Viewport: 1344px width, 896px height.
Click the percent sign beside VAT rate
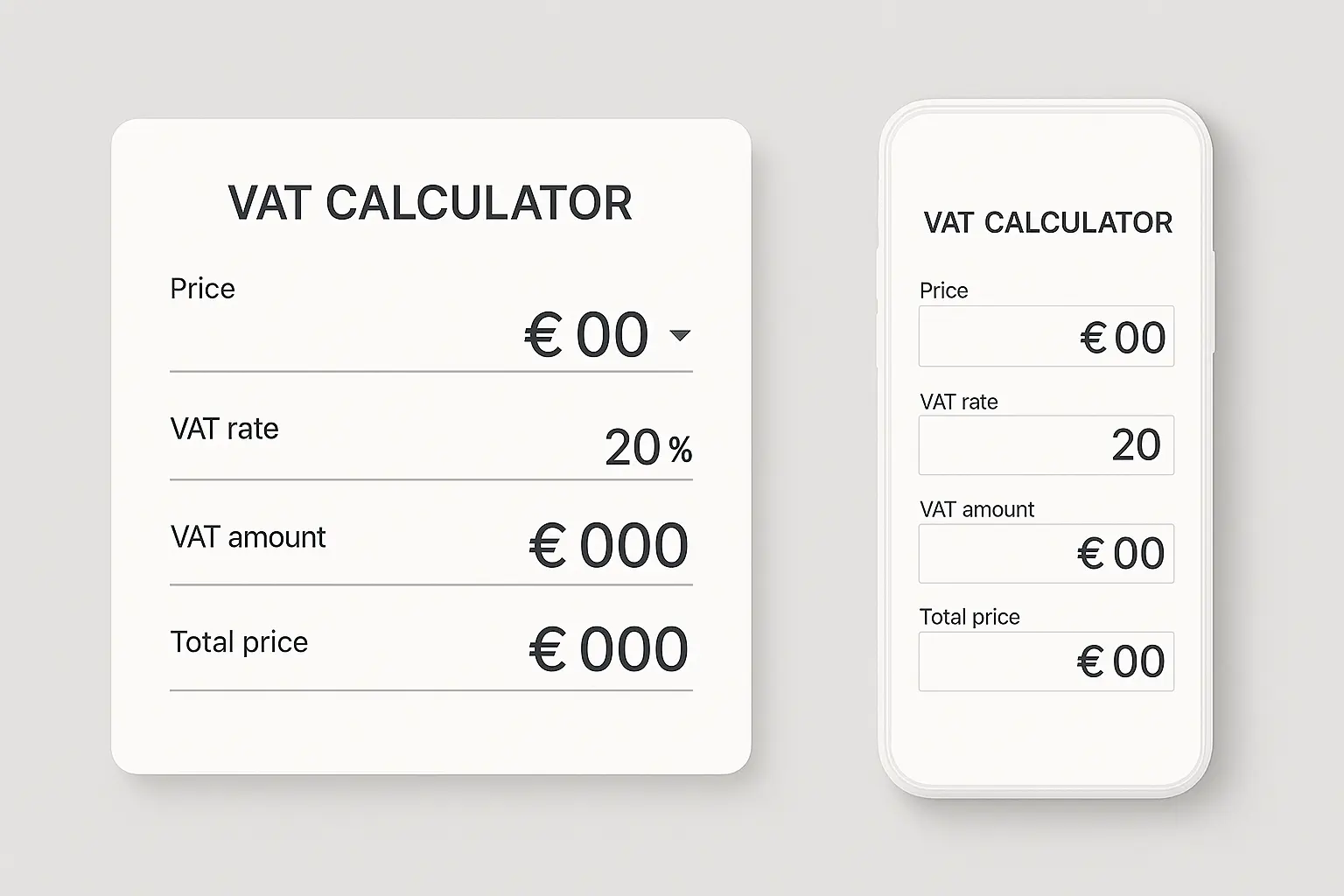(x=681, y=451)
